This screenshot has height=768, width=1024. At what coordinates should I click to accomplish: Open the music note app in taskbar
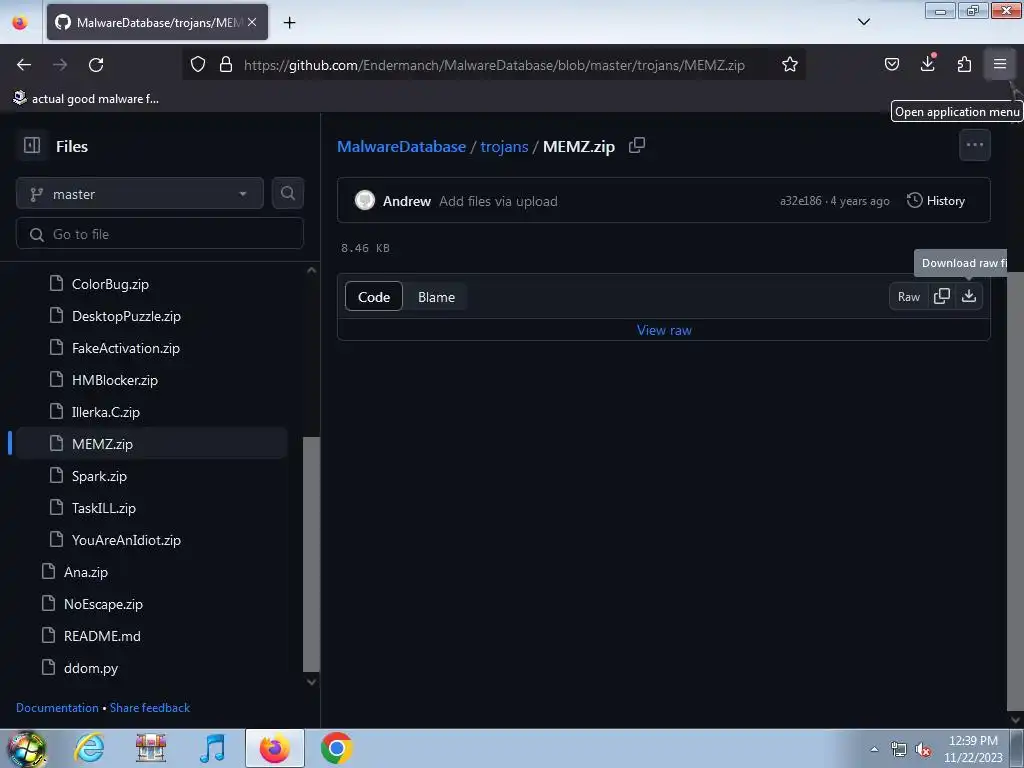[x=212, y=748]
